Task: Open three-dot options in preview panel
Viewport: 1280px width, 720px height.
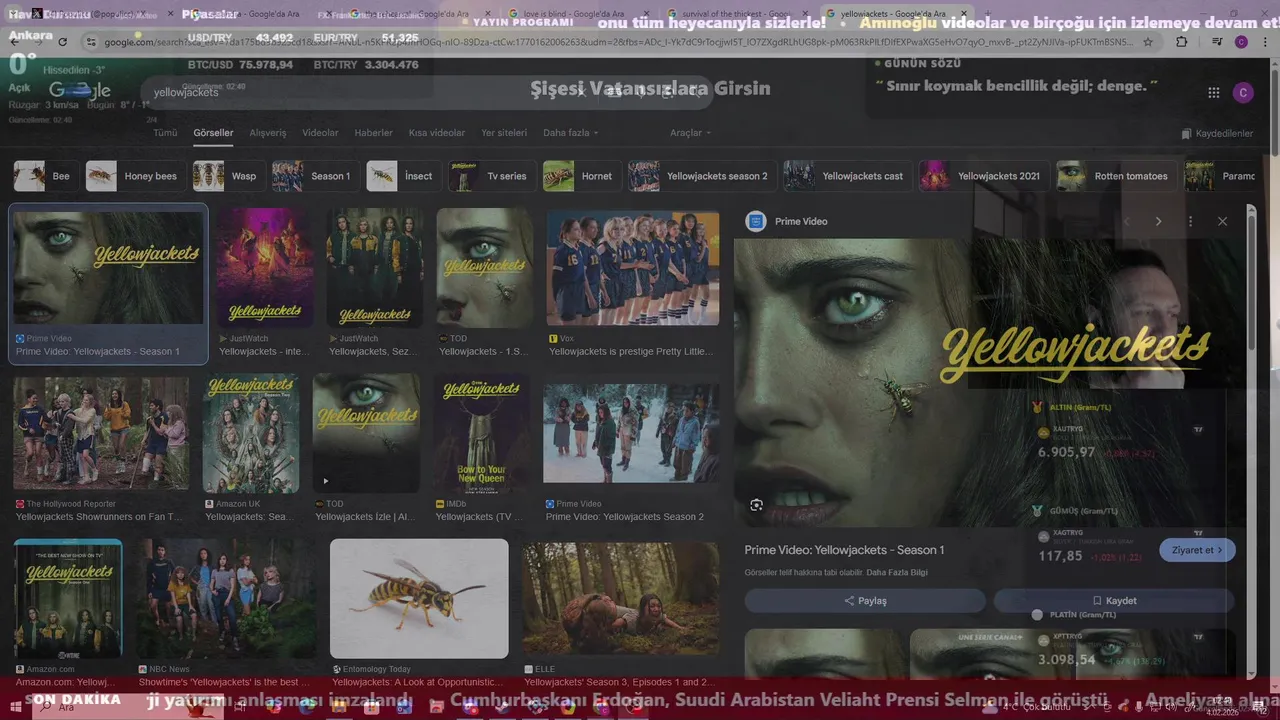Action: [x=1190, y=221]
